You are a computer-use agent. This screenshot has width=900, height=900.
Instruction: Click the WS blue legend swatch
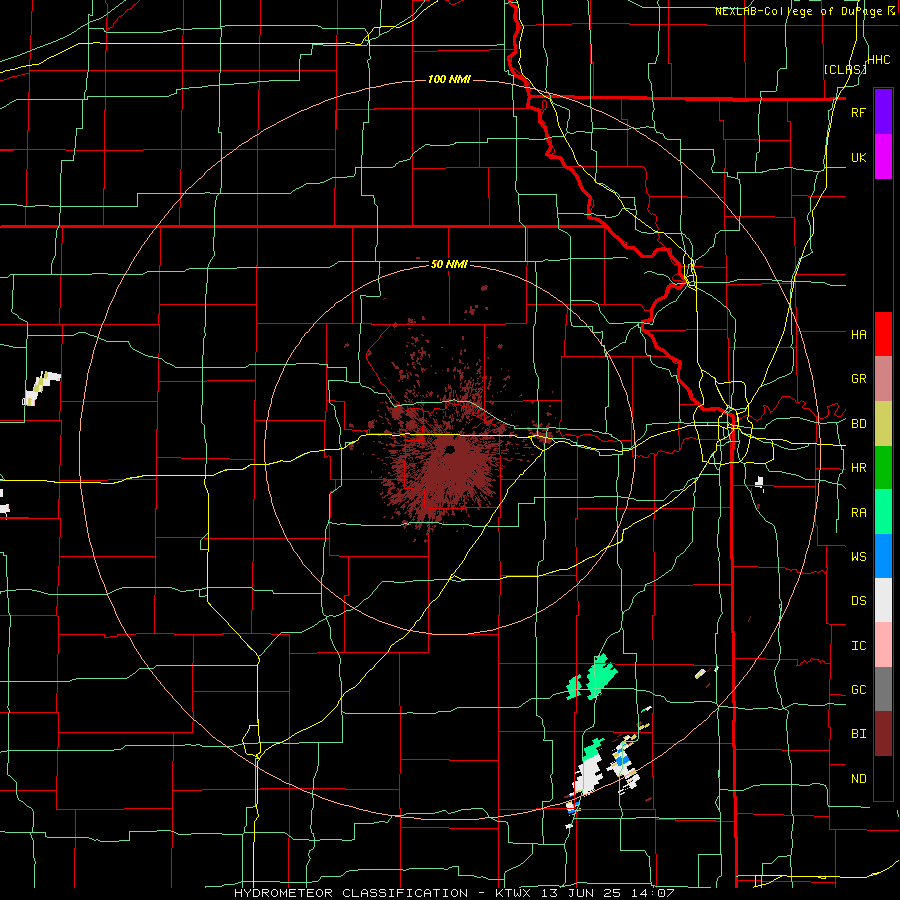click(x=883, y=556)
